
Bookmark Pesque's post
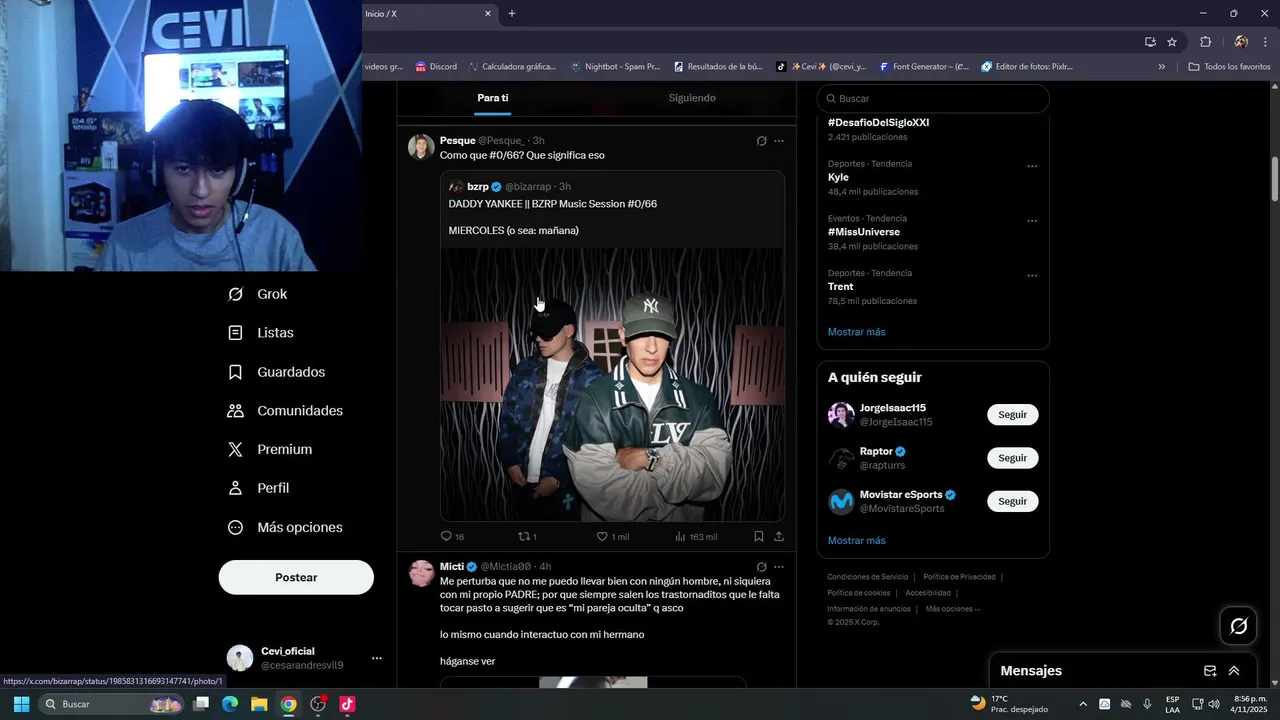click(x=759, y=537)
